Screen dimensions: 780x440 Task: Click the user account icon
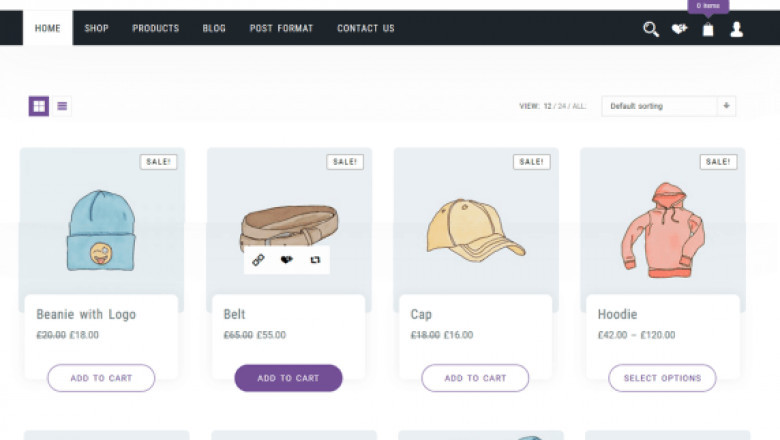tap(737, 29)
